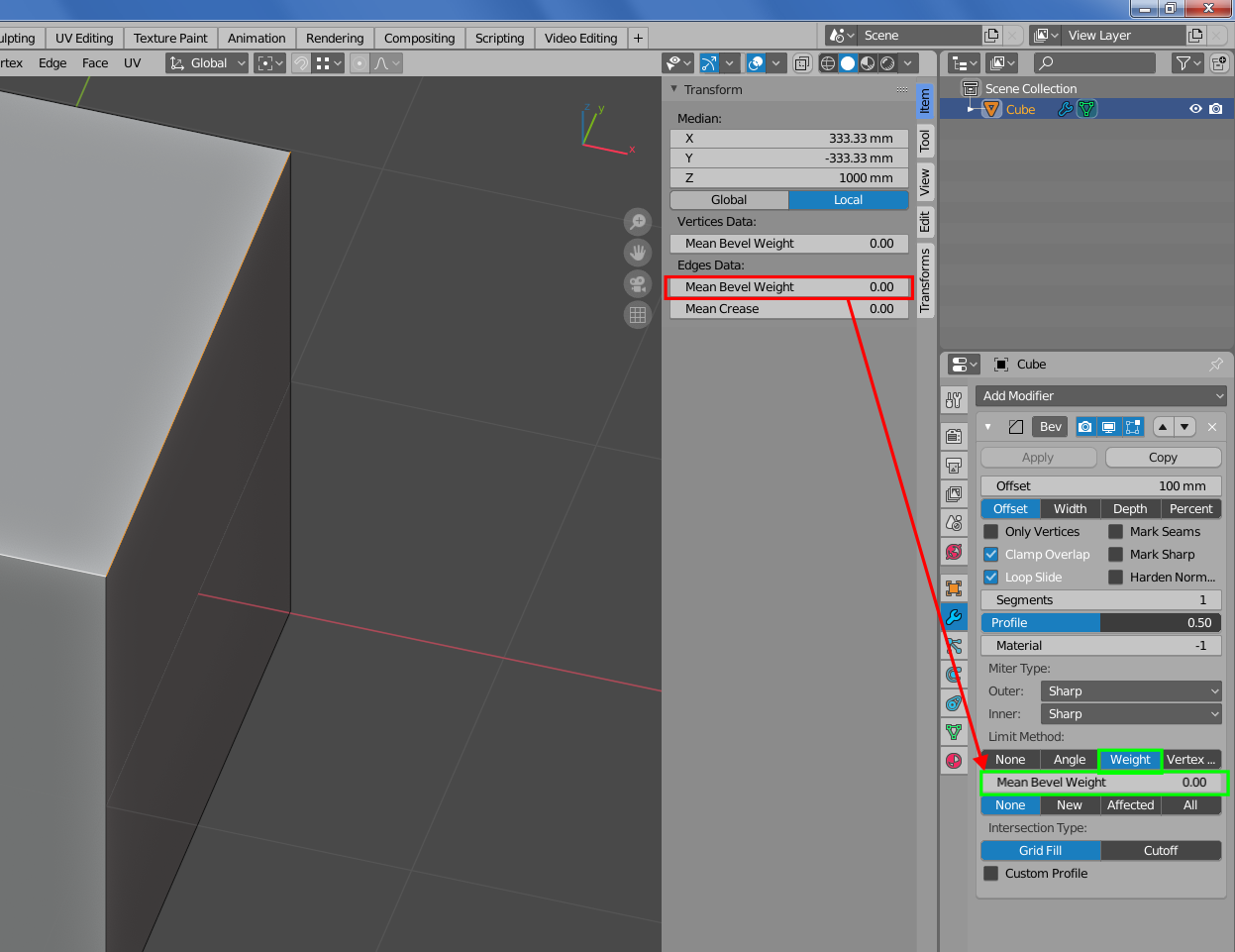Open the Inner miter type dropdown
Image resolution: width=1235 pixels, height=952 pixels.
tap(1131, 714)
